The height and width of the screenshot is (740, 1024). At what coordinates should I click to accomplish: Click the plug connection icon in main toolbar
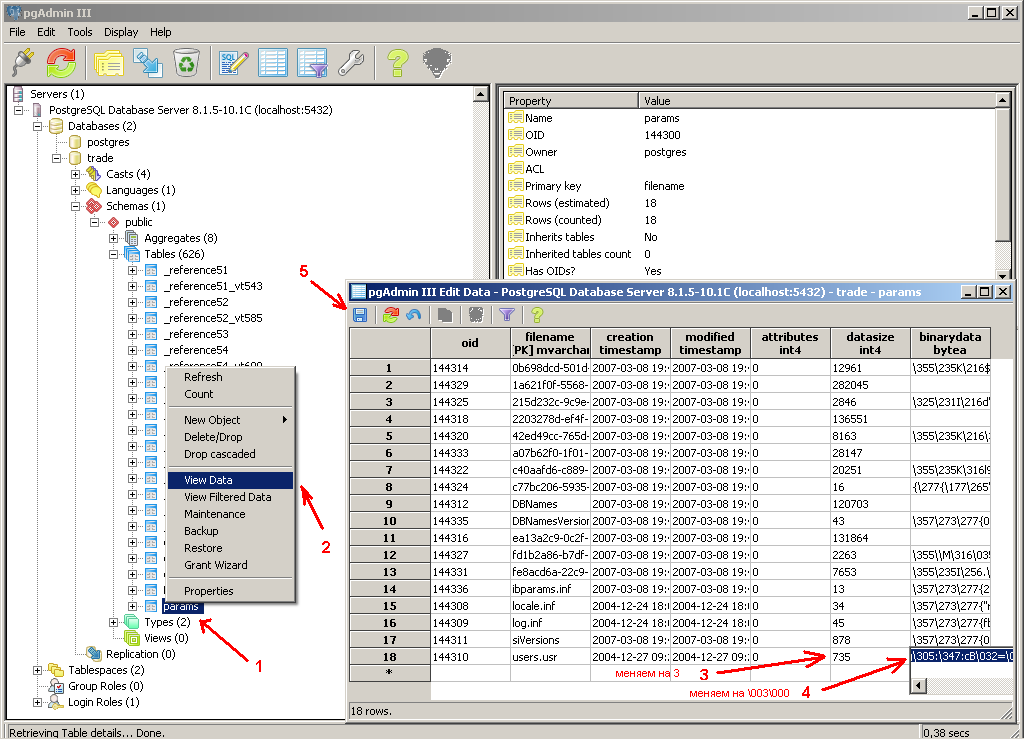(24, 63)
